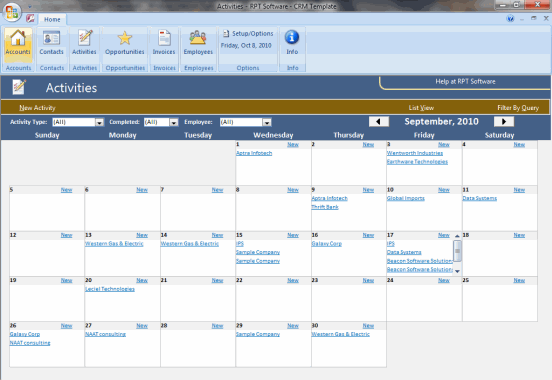Click the Employee filter field
This screenshot has height=380, width=552.
click(242, 122)
